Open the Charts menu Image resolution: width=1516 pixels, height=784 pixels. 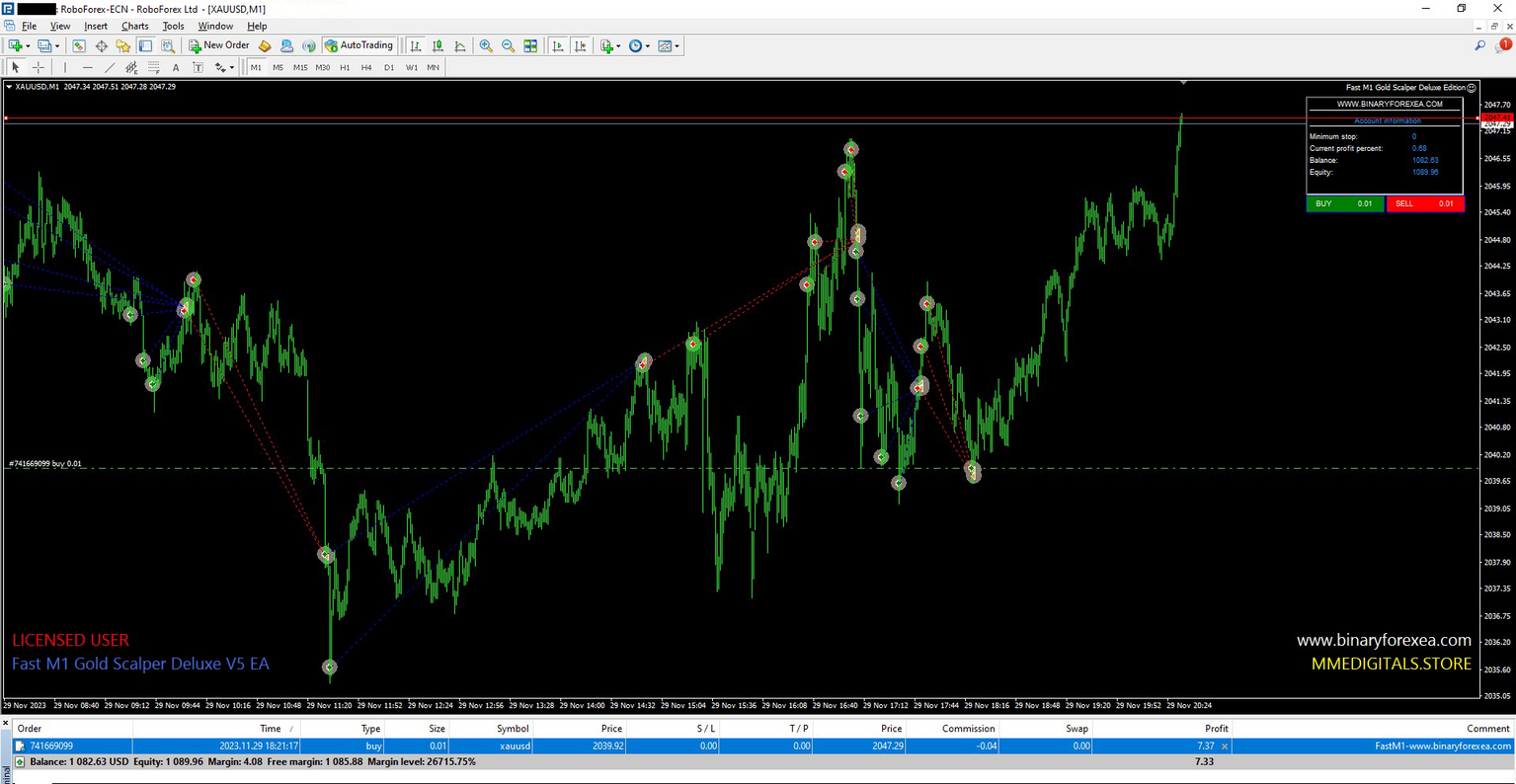pyautogui.click(x=134, y=26)
